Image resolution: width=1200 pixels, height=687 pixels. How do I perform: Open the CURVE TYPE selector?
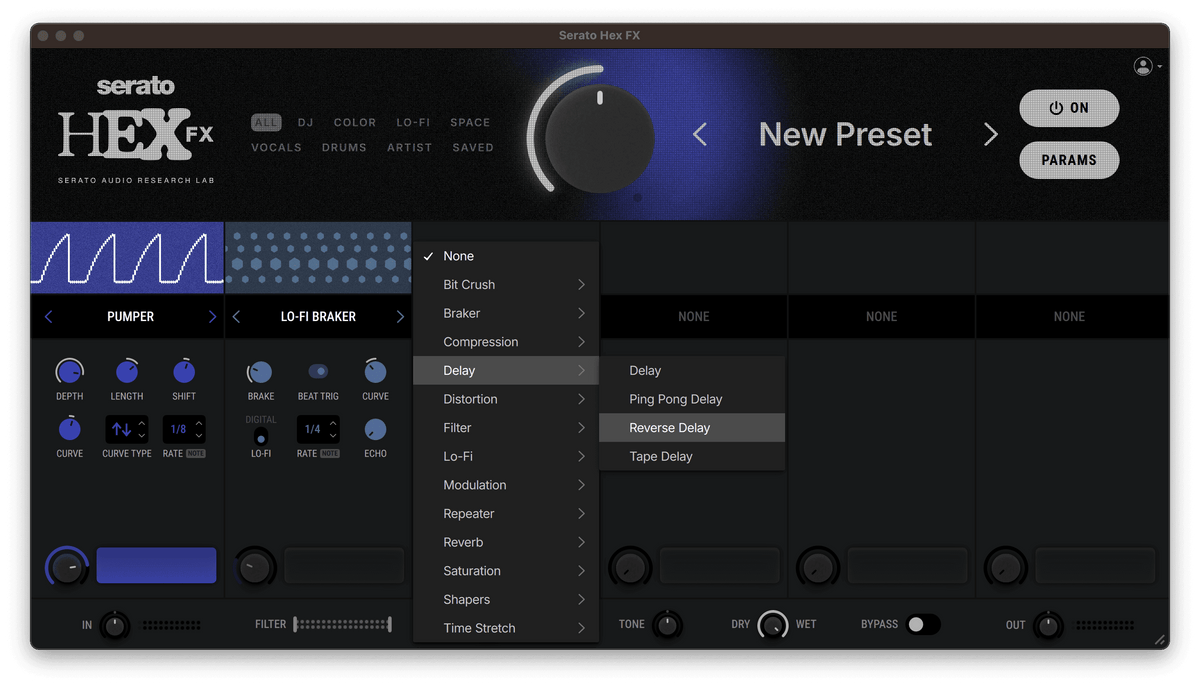(127, 429)
